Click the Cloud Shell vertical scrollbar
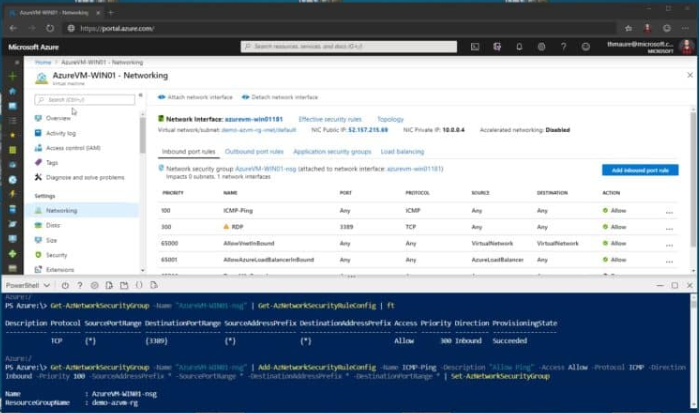The image size is (699, 413). coord(693,352)
